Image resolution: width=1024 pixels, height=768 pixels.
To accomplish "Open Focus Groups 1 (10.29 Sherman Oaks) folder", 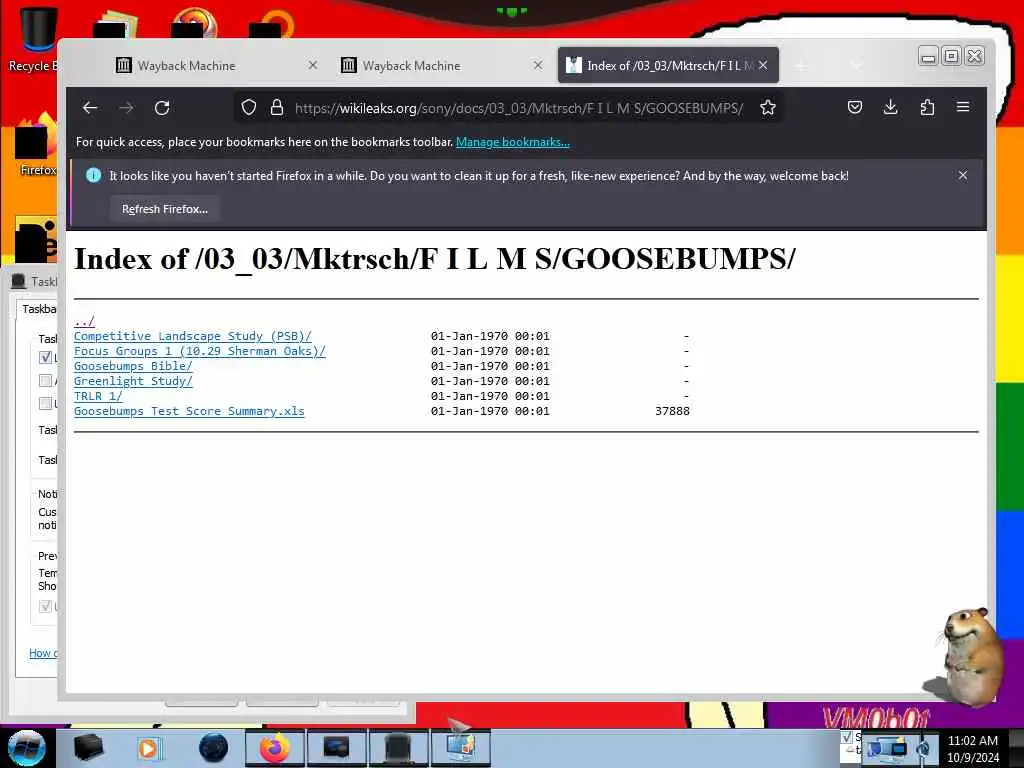I will (x=199, y=351).
